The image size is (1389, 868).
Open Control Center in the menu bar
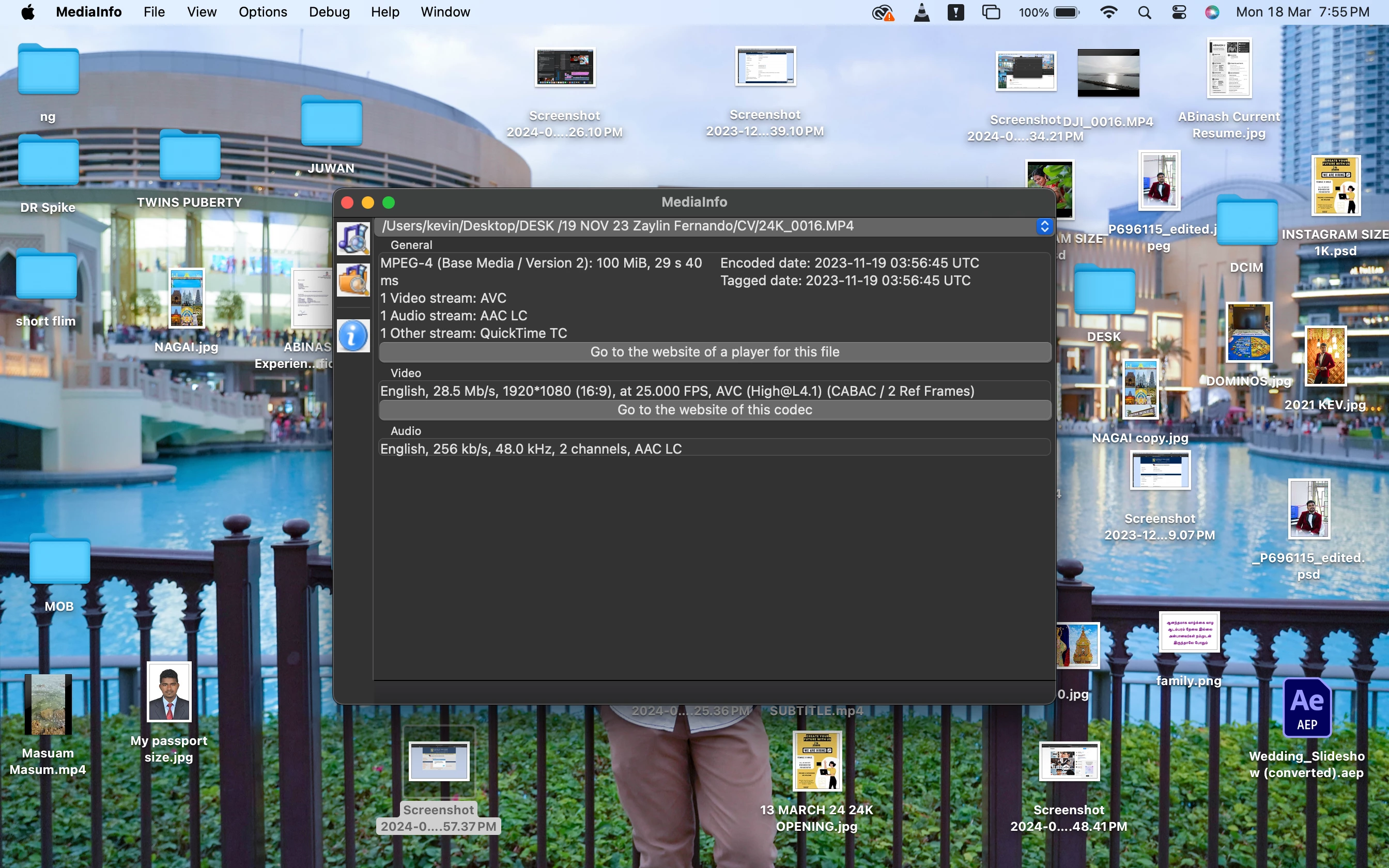coord(1179,12)
